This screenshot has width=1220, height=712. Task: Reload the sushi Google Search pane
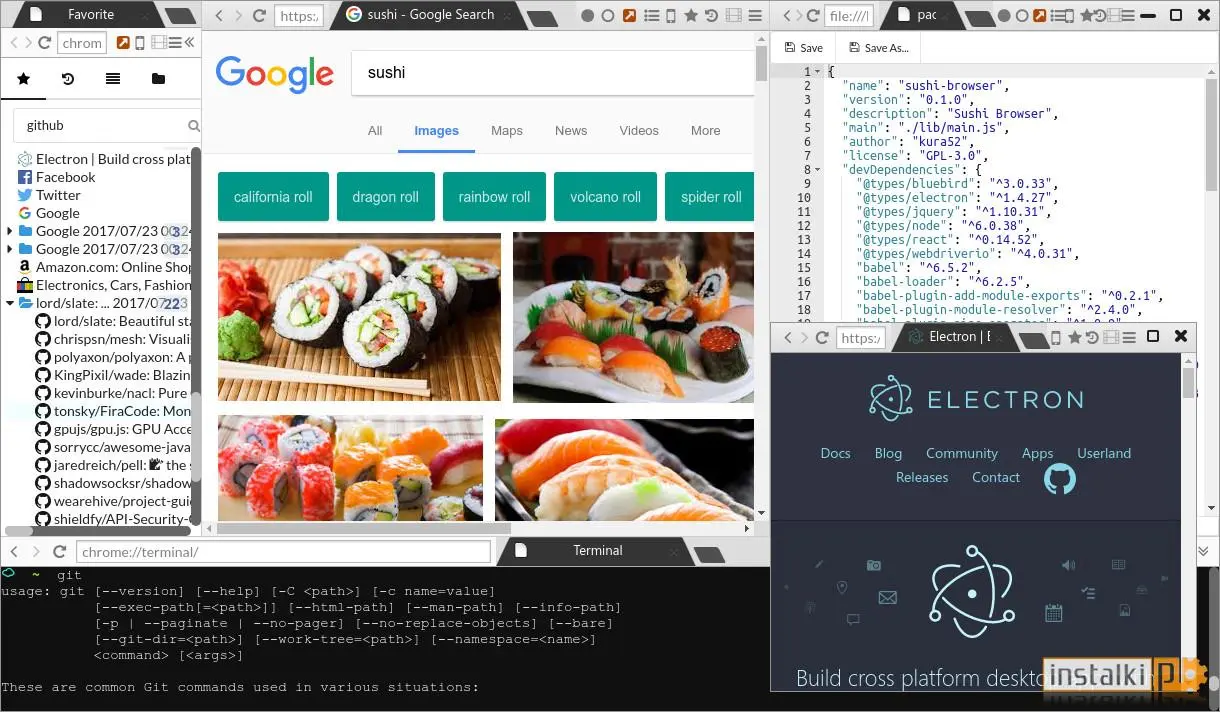click(259, 16)
